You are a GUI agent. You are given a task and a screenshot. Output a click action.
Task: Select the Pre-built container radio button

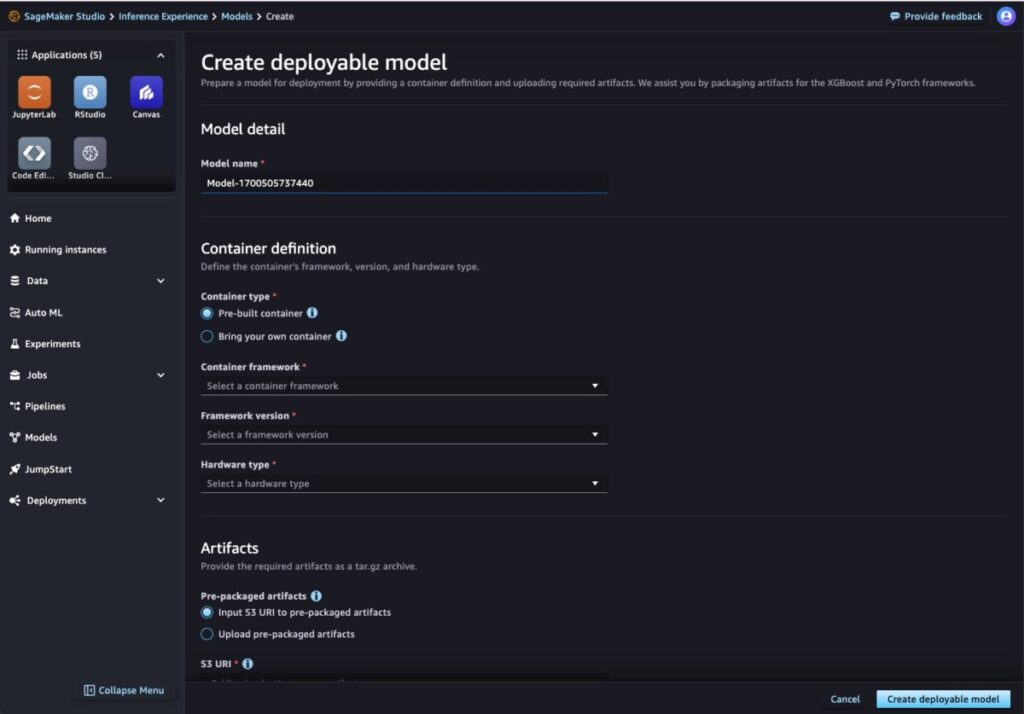pos(207,314)
